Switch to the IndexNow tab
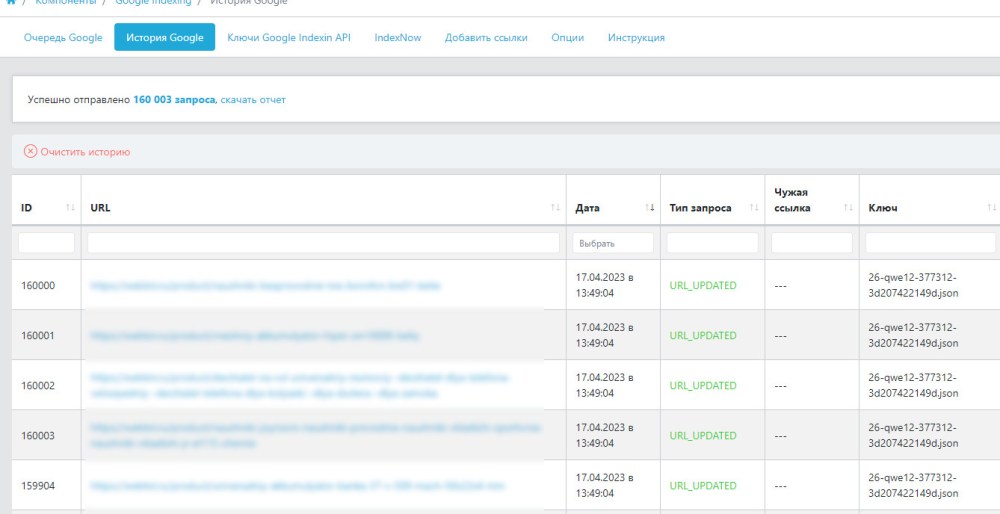The height and width of the screenshot is (514, 1000). point(398,38)
